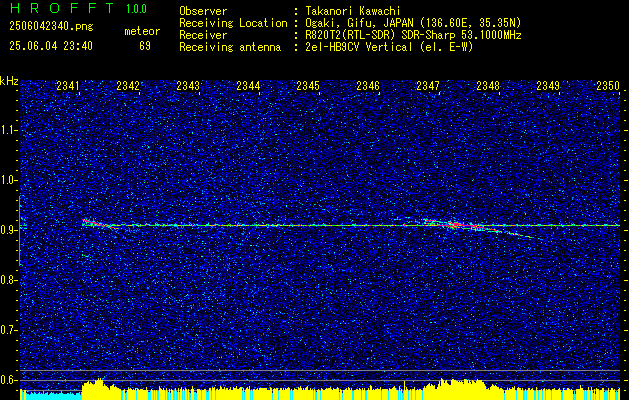This screenshot has height=400, width=629.
Task: Click the date stamp 25.06.04 23:40
Action: tap(51, 46)
